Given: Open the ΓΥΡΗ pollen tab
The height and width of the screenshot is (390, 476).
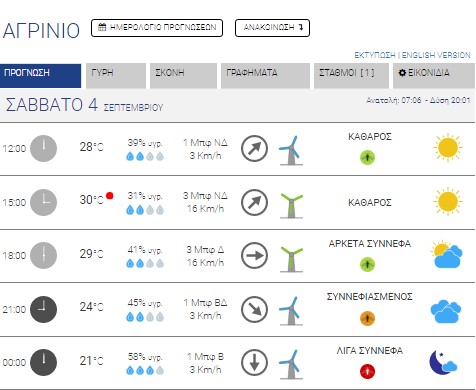Looking at the screenshot, I should coord(116,76).
